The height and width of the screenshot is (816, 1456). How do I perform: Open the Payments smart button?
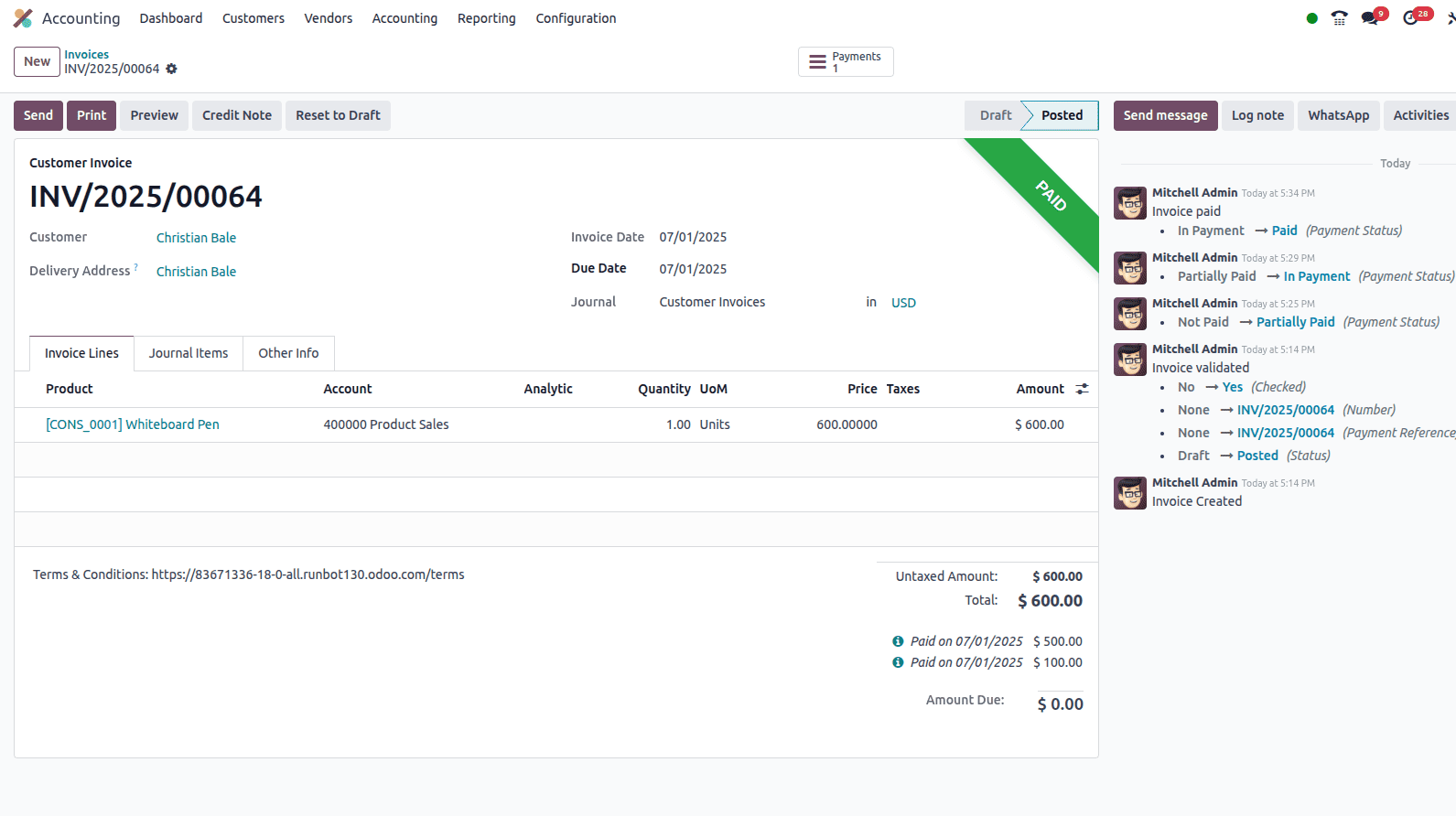[846, 62]
